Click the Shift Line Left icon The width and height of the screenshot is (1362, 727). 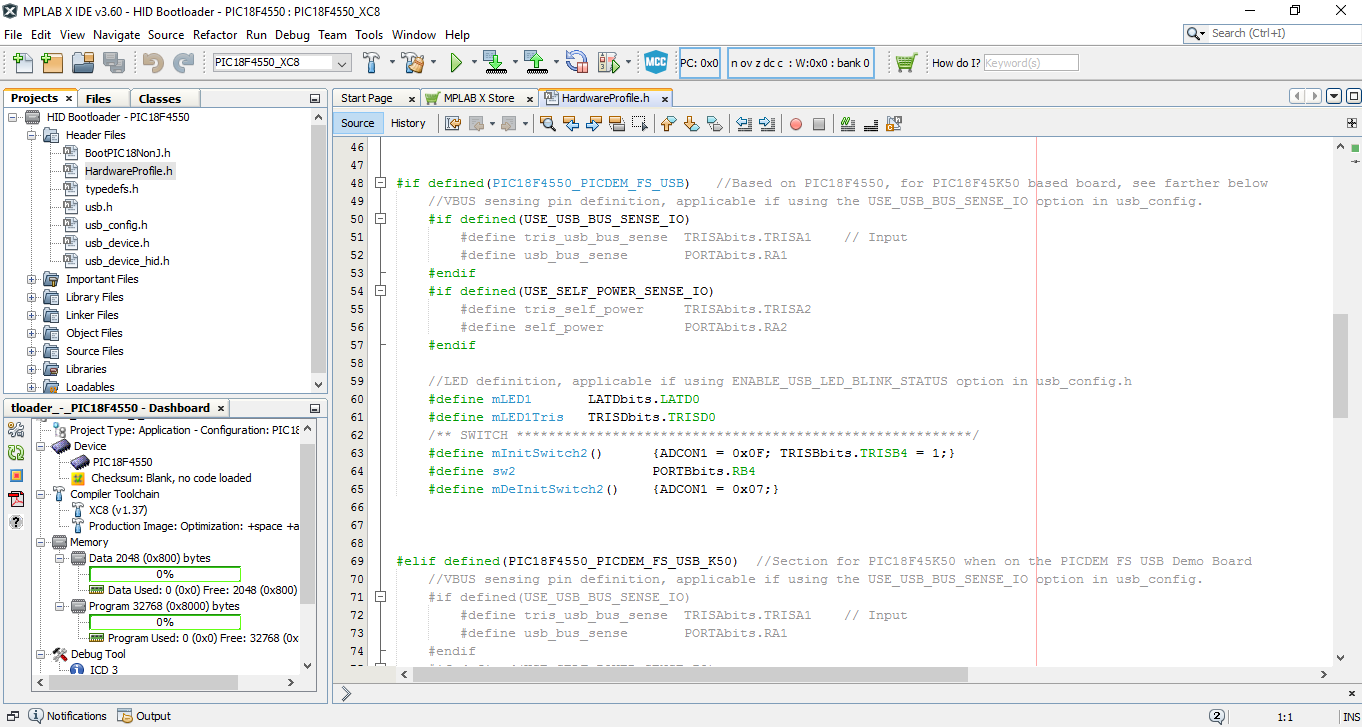click(x=744, y=124)
